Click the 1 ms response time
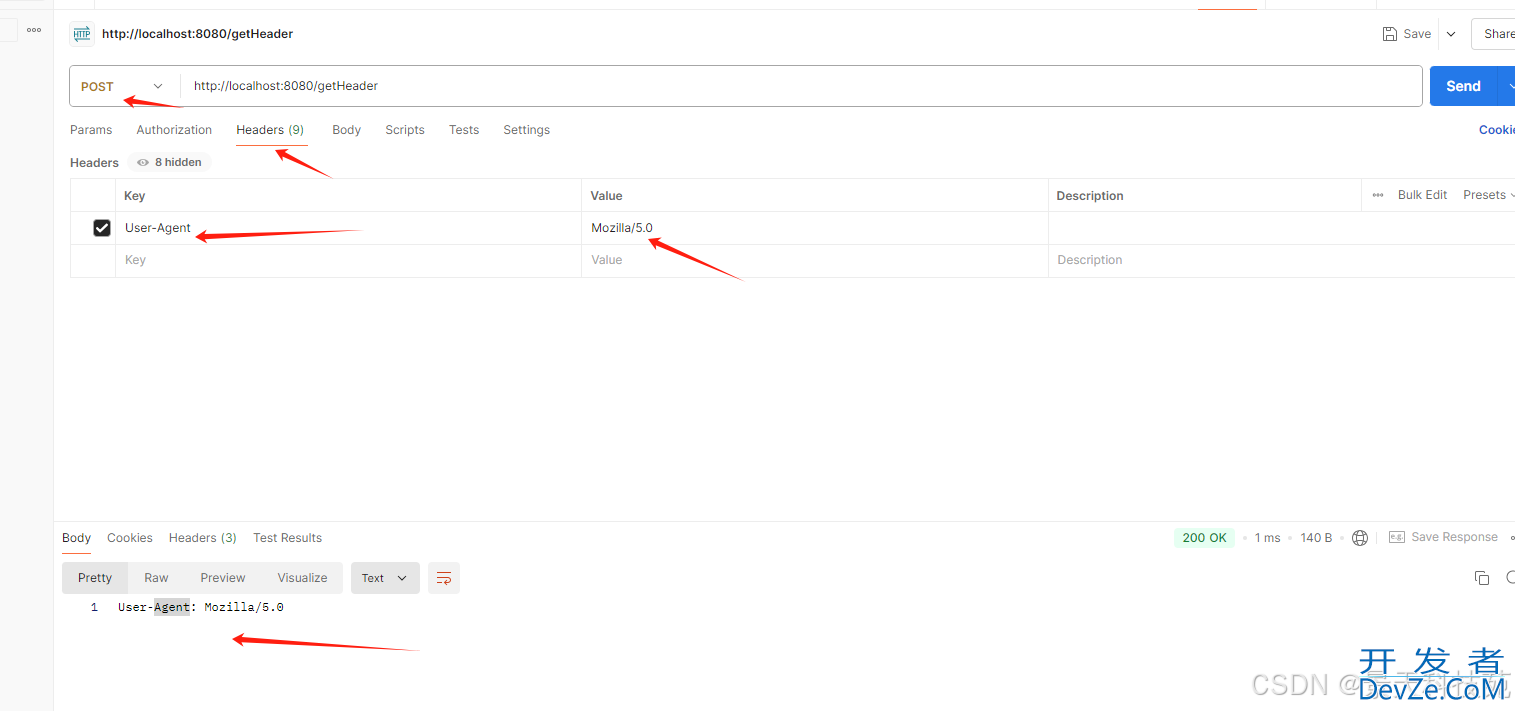Screen dimensions: 1515x711 coord(1267,538)
